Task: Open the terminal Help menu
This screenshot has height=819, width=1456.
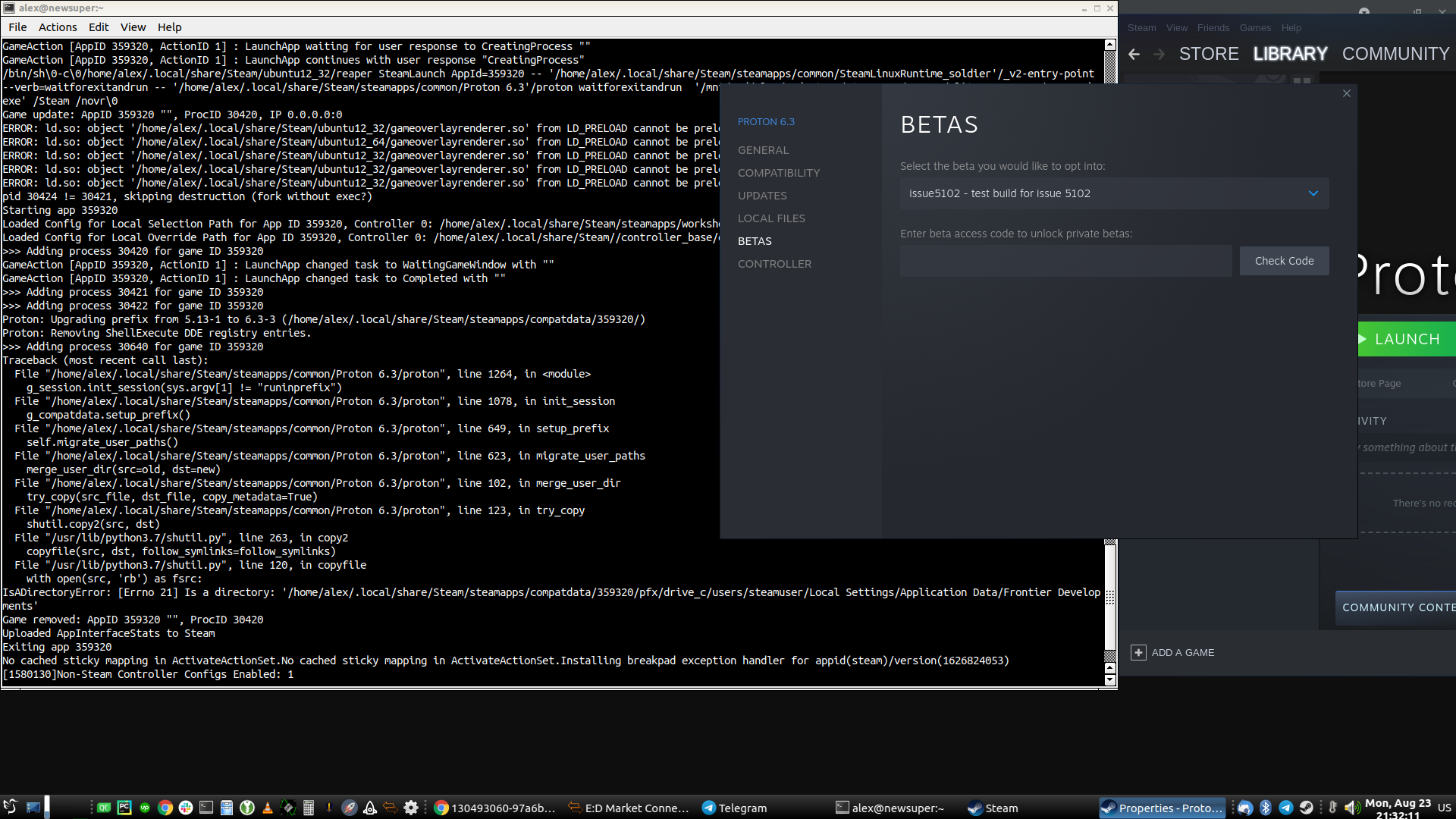Action: click(x=169, y=27)
